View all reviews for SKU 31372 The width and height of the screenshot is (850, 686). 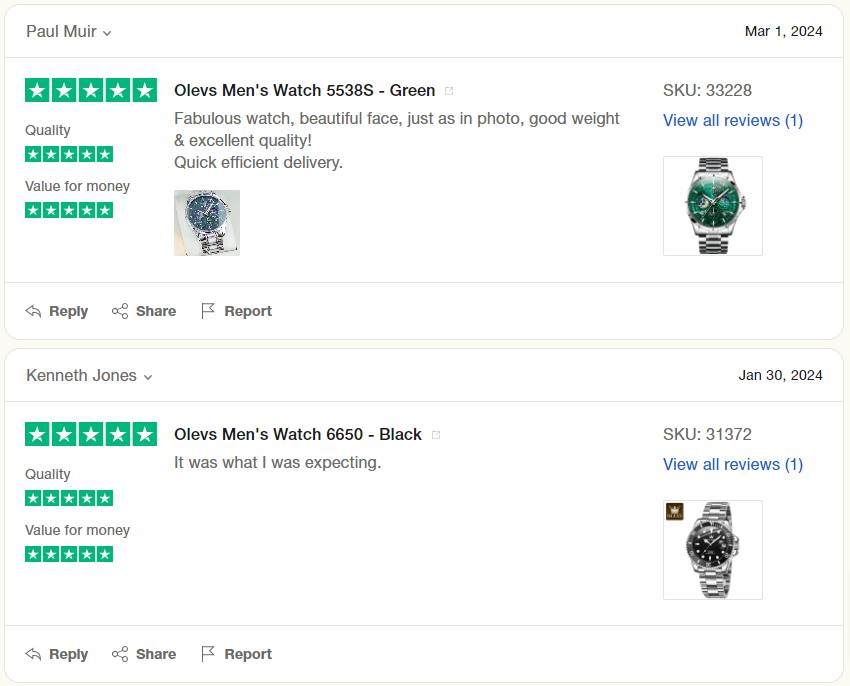pos(733,464)
